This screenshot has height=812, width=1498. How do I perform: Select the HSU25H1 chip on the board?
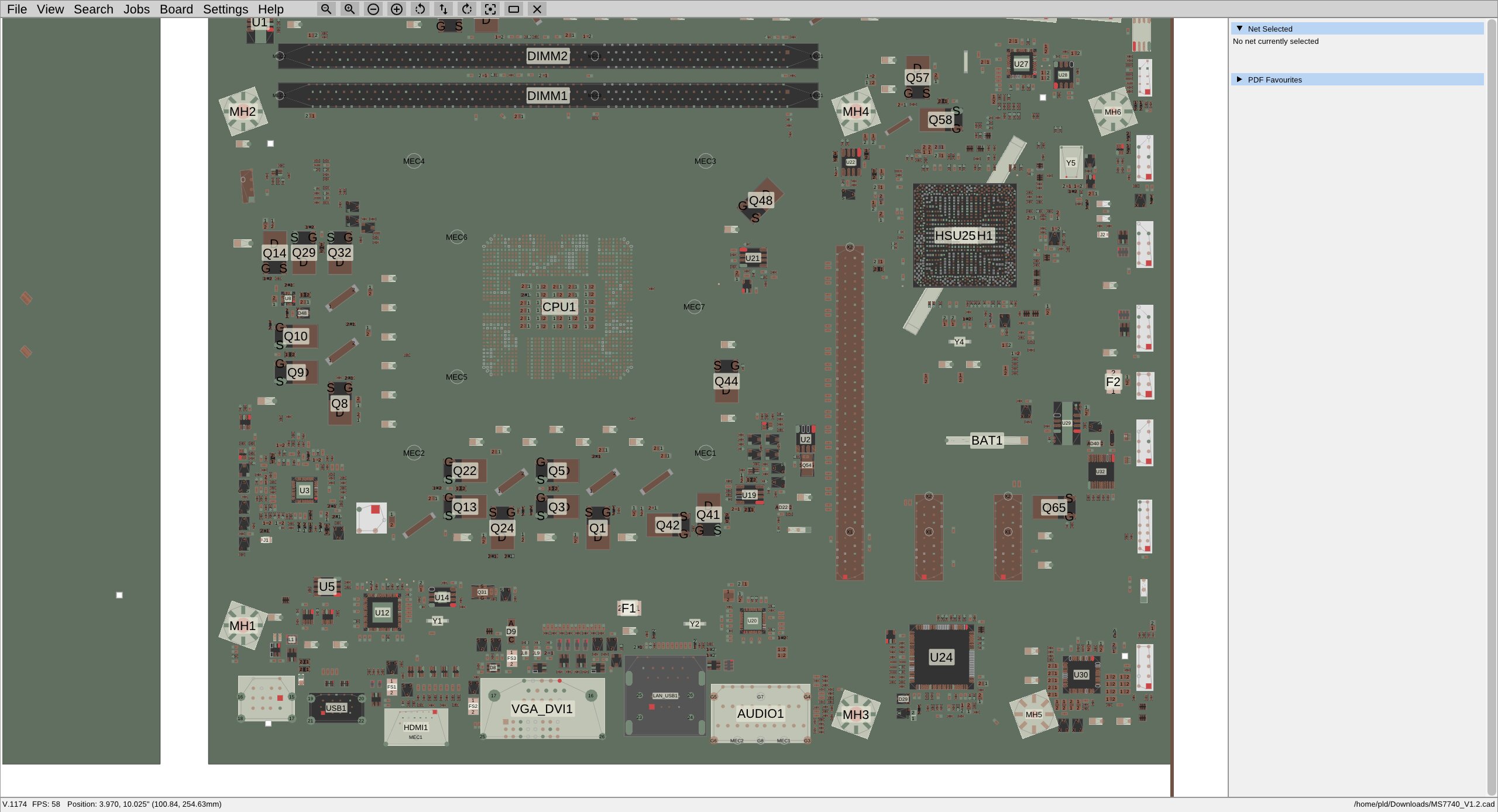964,236
